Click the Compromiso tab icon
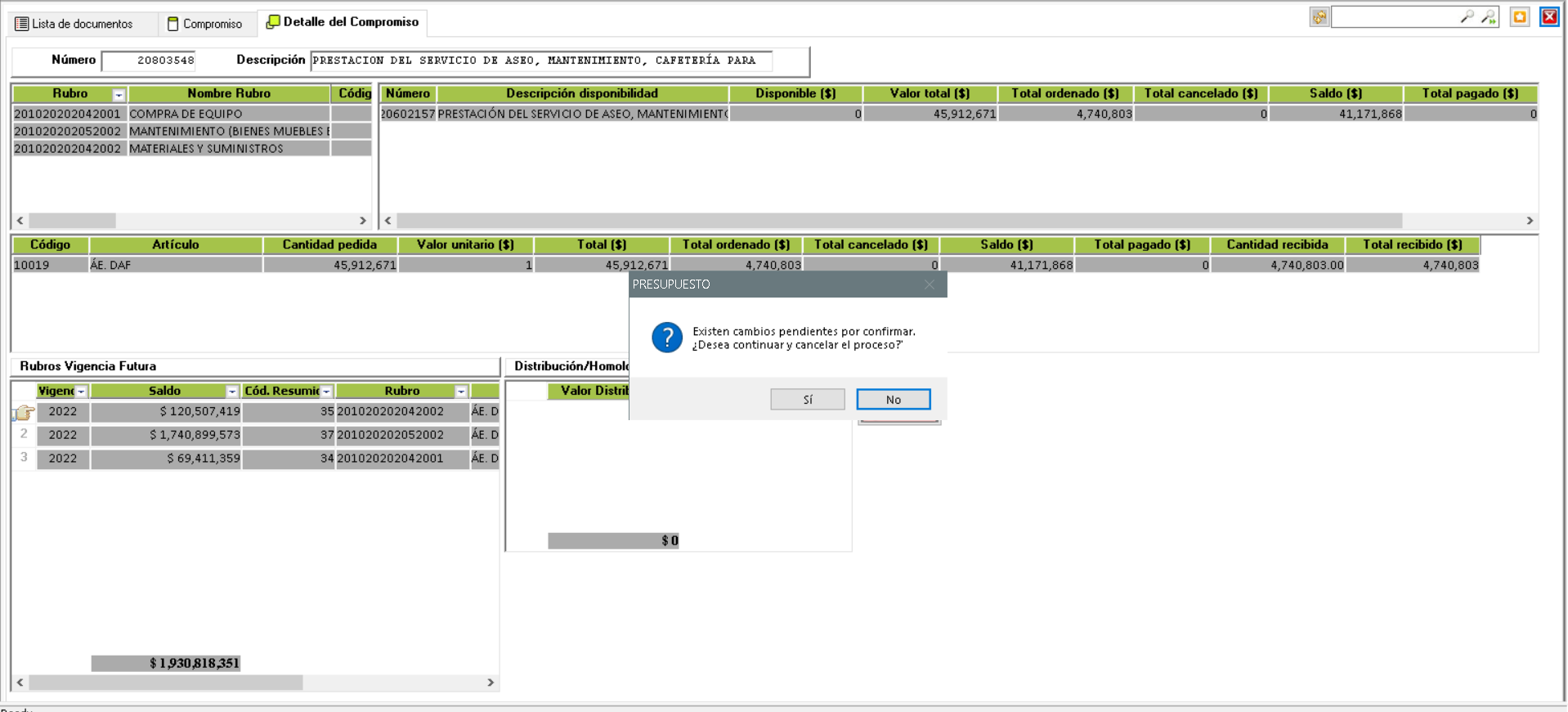Viewport: 1568px width, 712px height. pyautogui.click(x=172, y=24)
